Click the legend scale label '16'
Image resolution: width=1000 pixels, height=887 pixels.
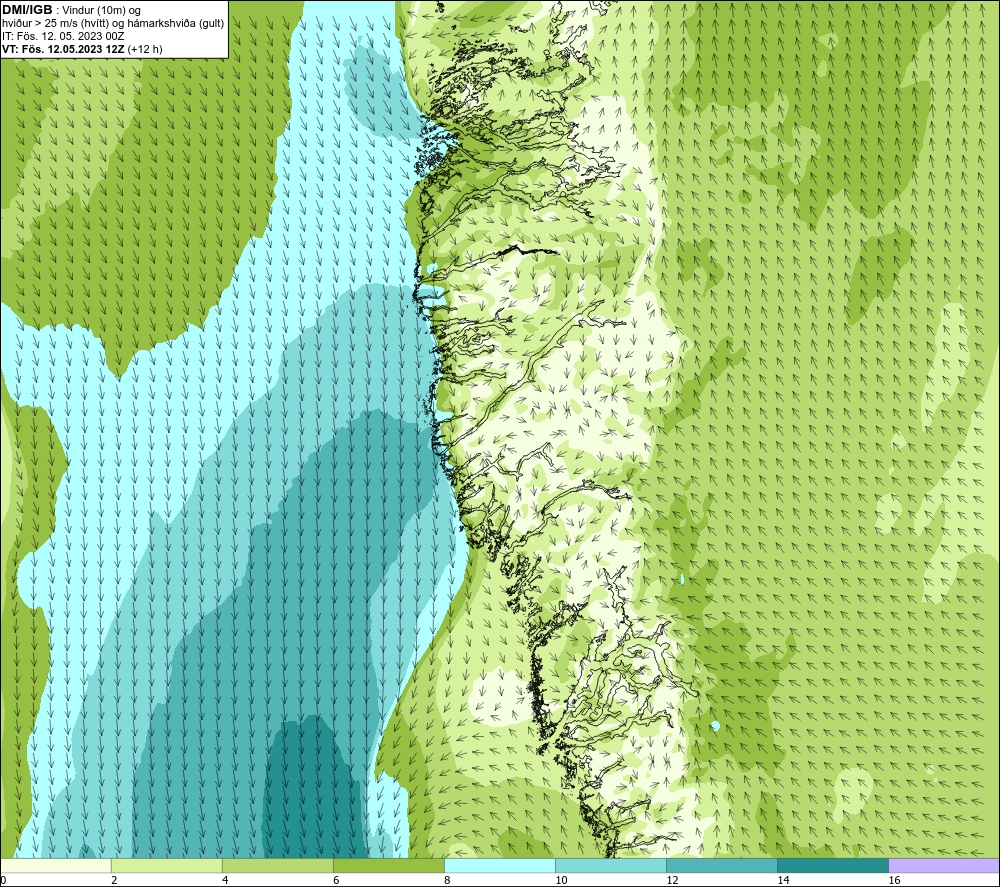pyautogui.click(x=894, y=880)
